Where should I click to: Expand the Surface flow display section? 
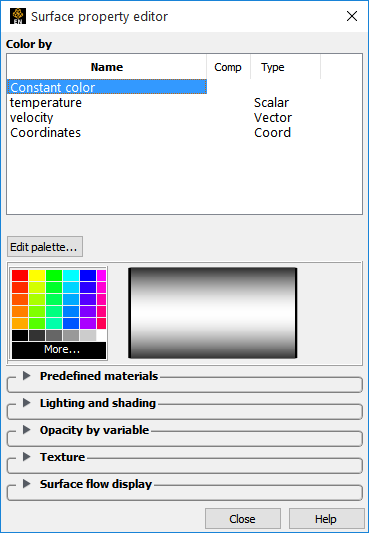[x=27, y=484]
